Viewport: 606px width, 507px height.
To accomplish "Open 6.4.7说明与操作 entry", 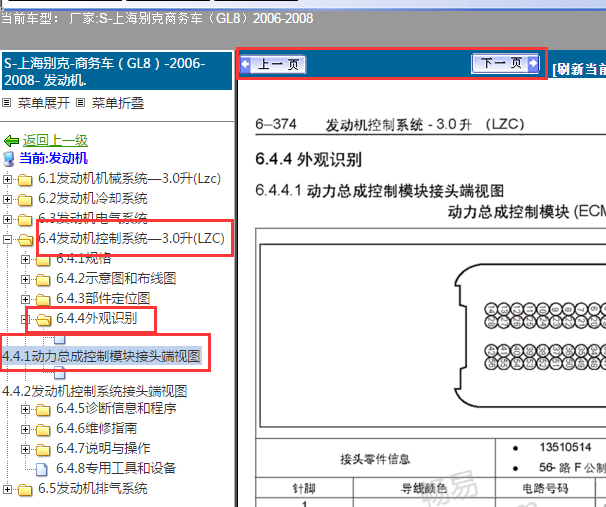I will coord(103,448).
